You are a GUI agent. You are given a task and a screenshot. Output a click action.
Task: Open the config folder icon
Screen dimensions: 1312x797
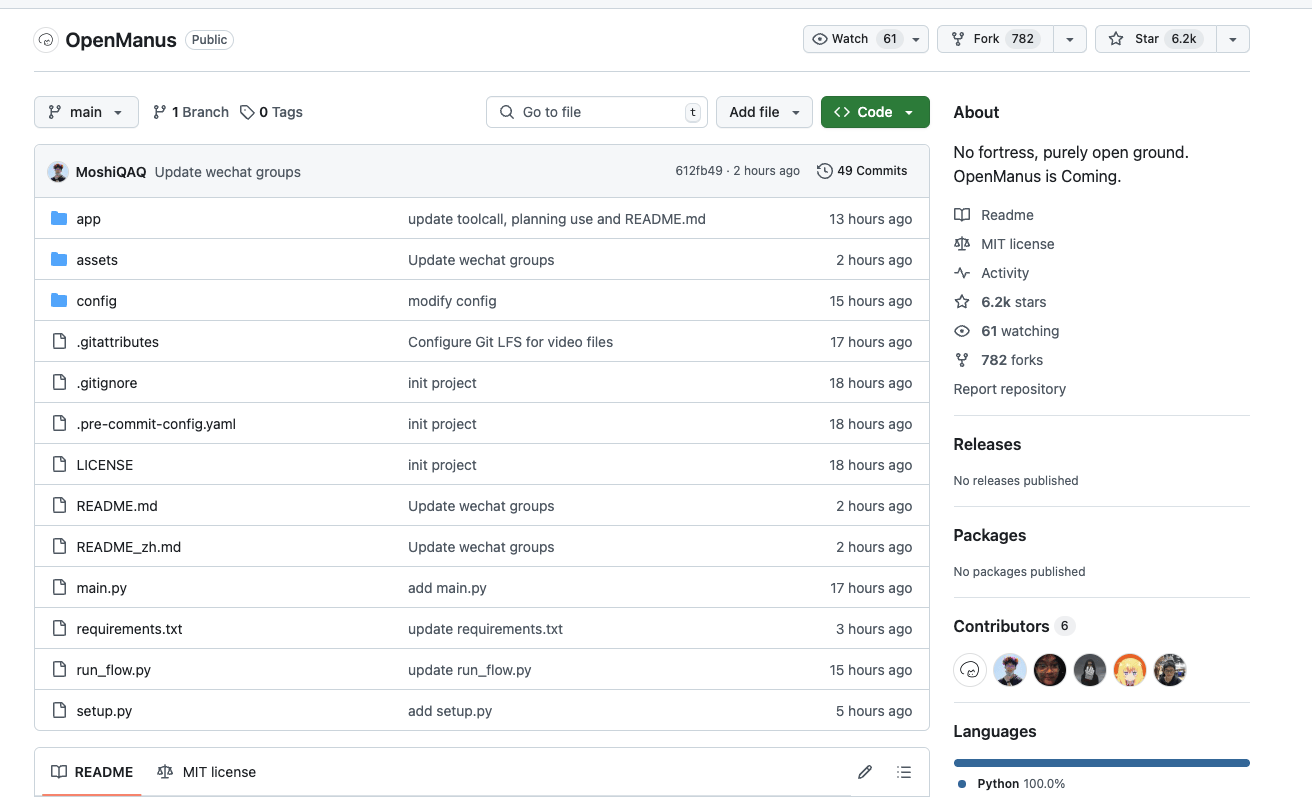click(x=59, y=301)
